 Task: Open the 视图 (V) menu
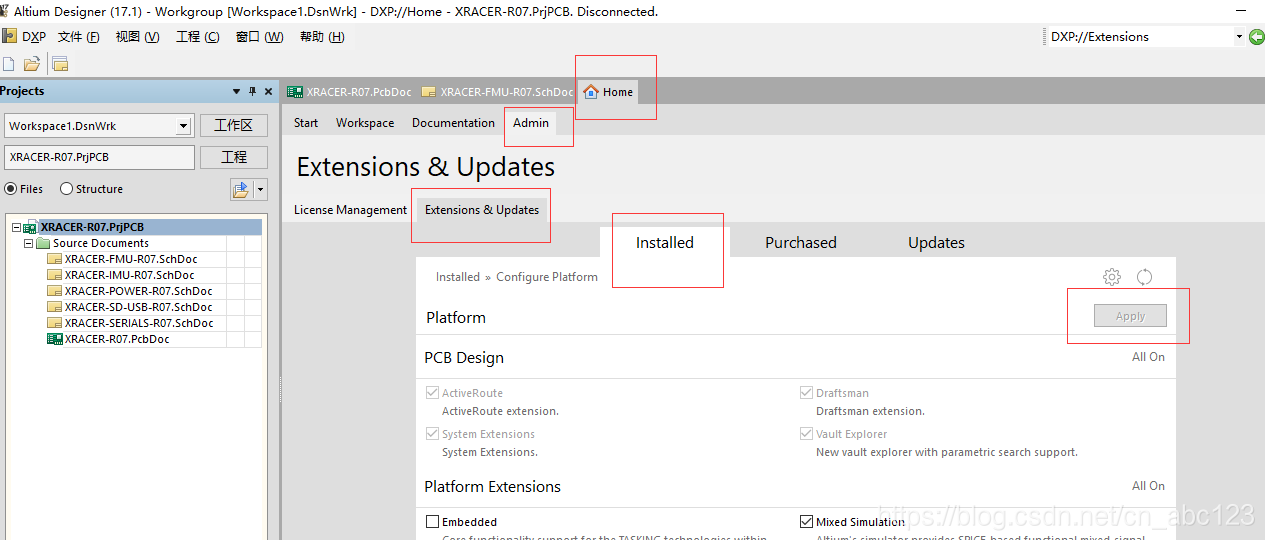137,37
